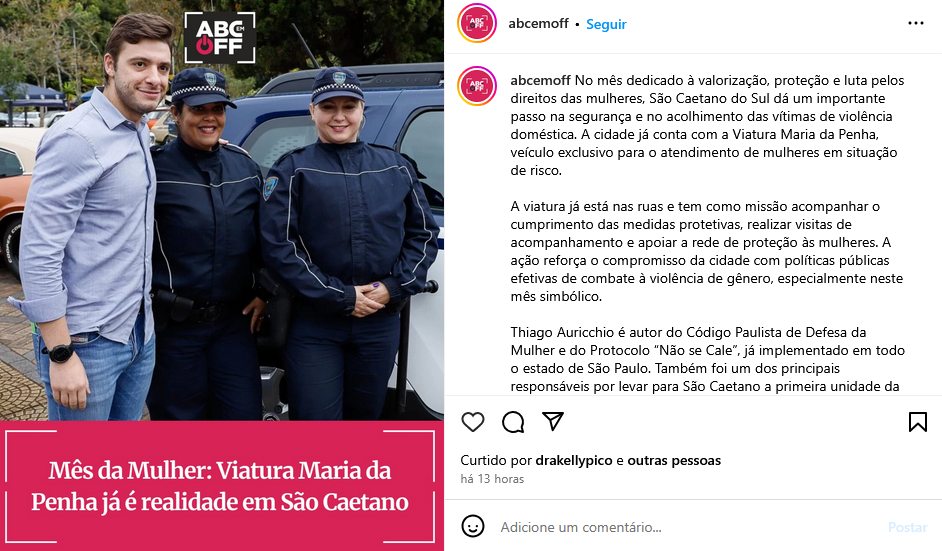
Task: Like the post with the heart icon
Action: click(x=473, y=422)
